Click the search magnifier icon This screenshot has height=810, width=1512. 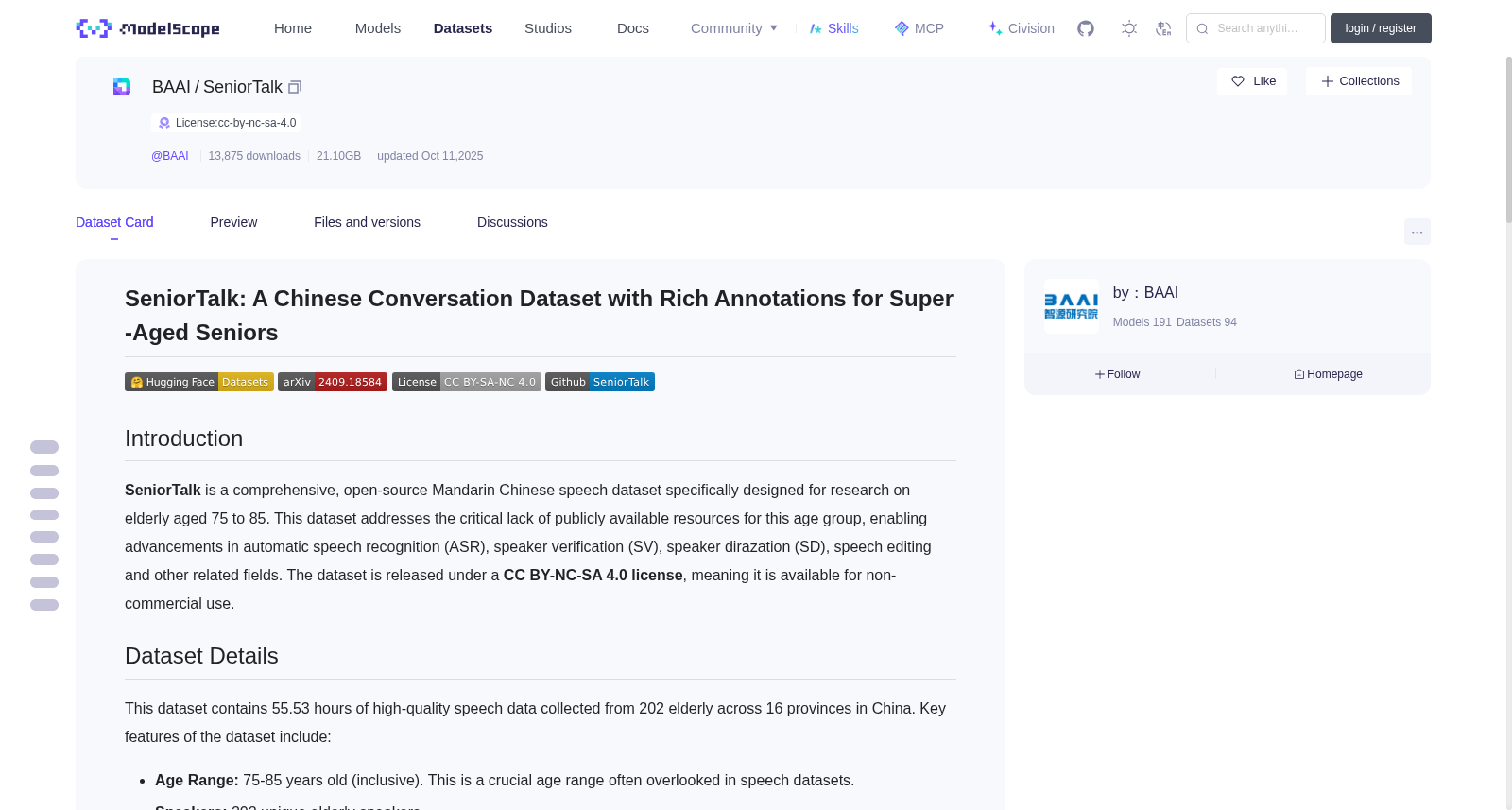[1202, 28]
